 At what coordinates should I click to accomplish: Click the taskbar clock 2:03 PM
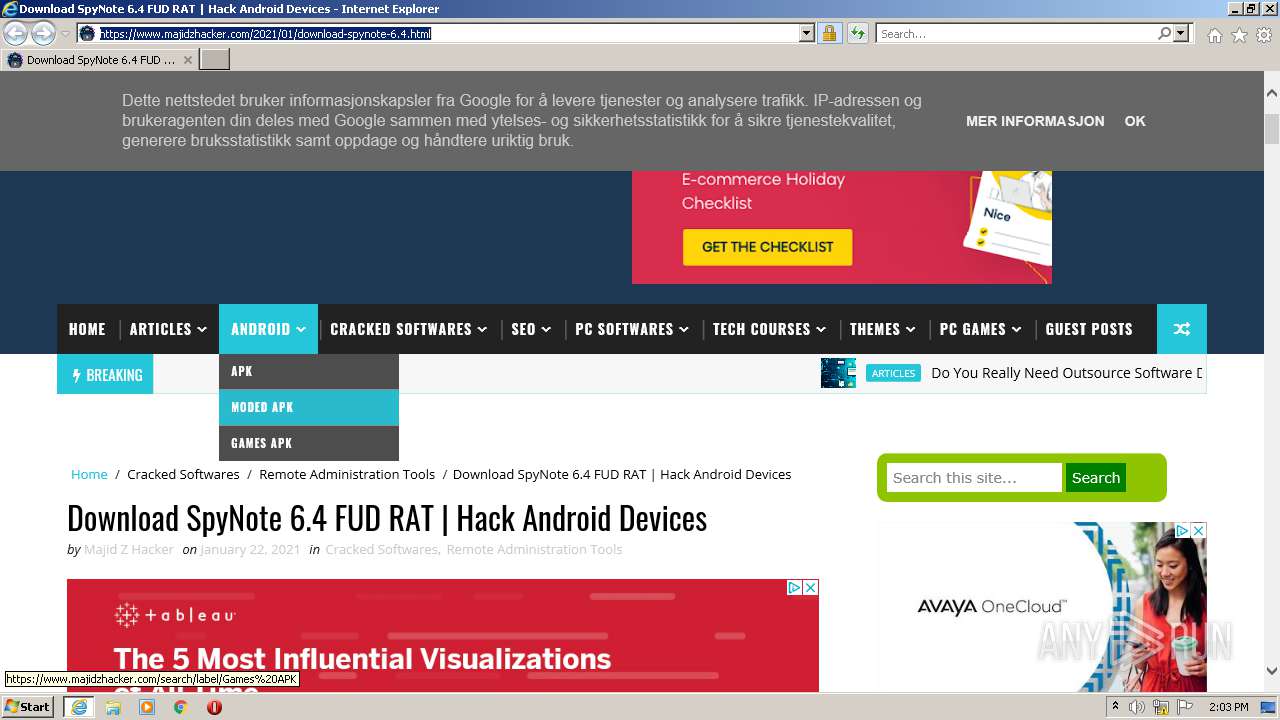(x=1228, y=707)
